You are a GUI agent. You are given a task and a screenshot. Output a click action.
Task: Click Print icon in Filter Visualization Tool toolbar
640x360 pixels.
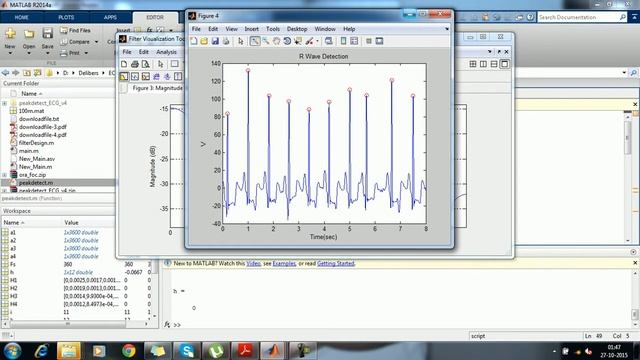(135, 64)
